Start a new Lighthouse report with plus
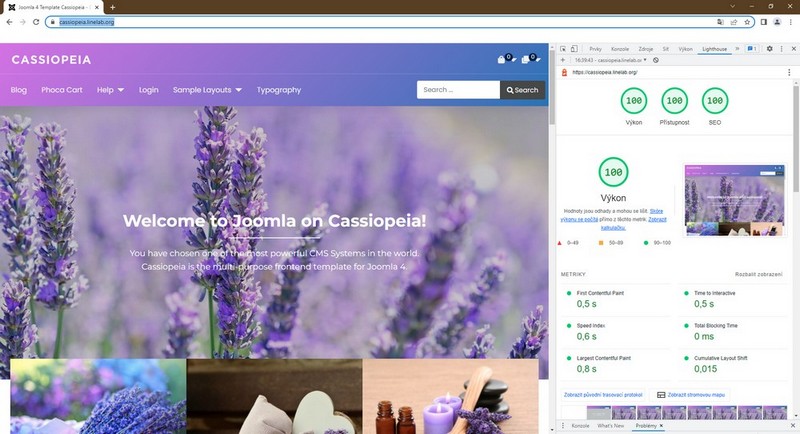 coord(563,60)
